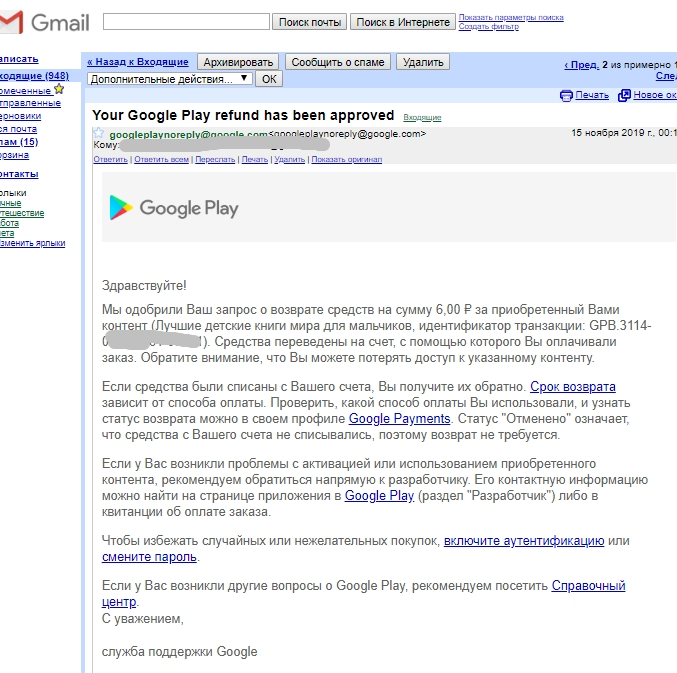The image size is (677, 673).
Task: Go to previous message via Пред.
Action: [582, 65]
